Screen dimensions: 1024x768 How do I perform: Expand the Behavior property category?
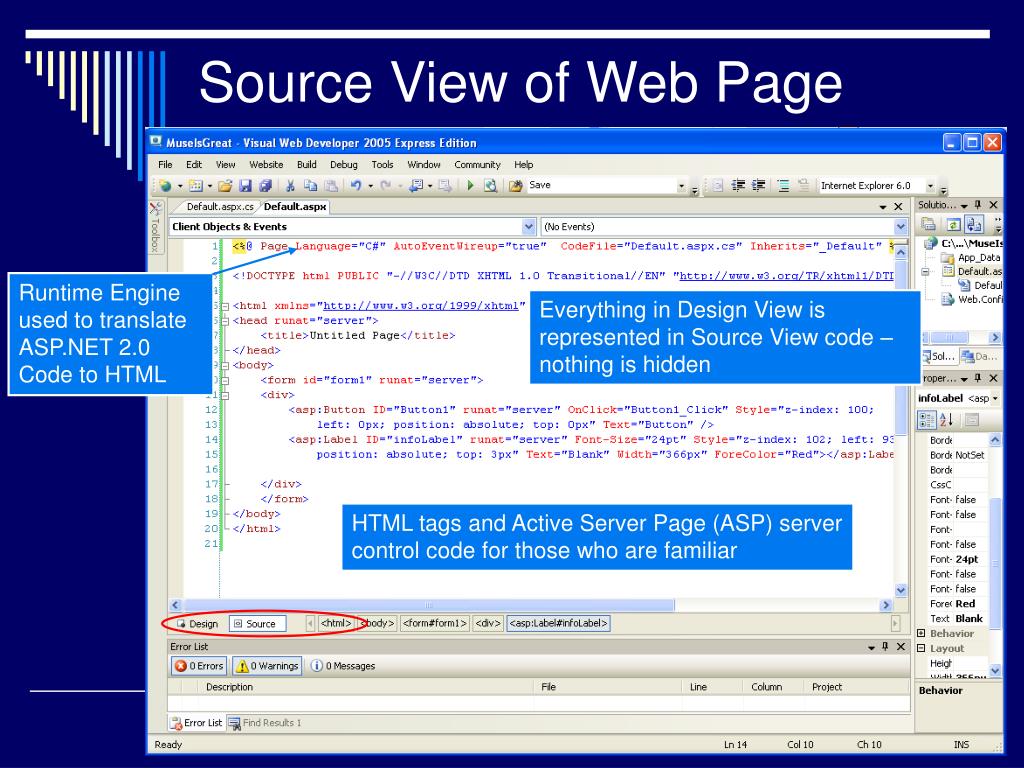[x=921, y=633]
